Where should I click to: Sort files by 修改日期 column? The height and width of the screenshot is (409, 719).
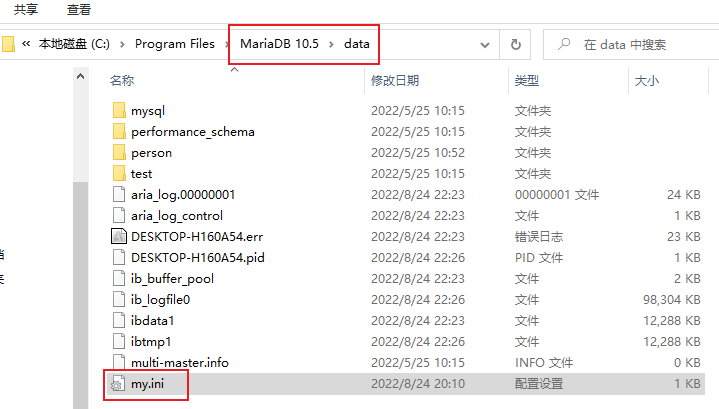[395, 81]
